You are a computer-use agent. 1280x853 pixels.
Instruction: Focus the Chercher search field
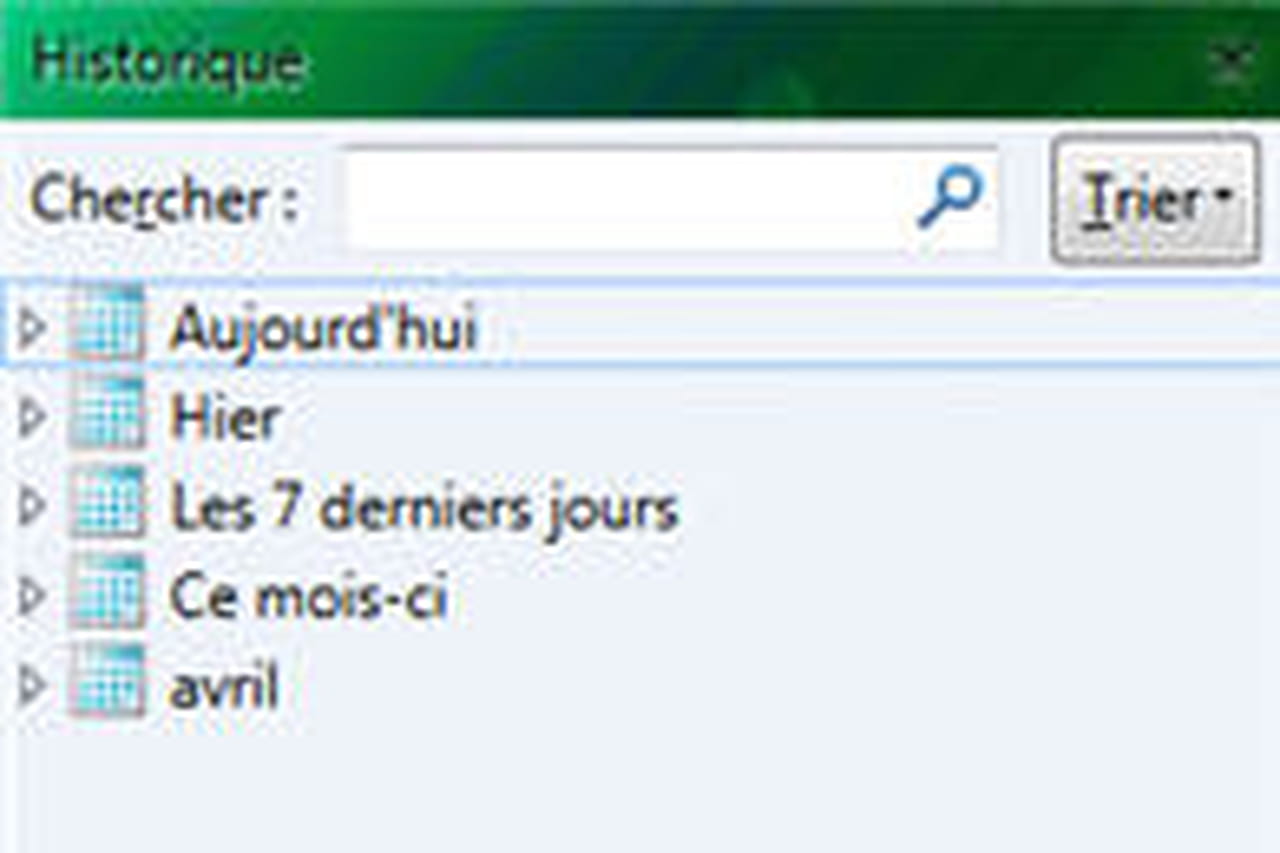(672, 198)
